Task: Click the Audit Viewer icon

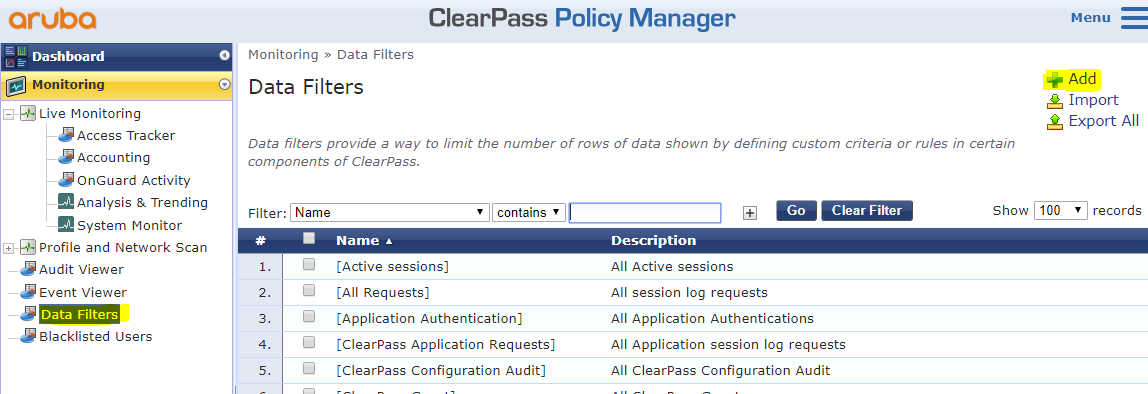Action: (x=28, y=269)
